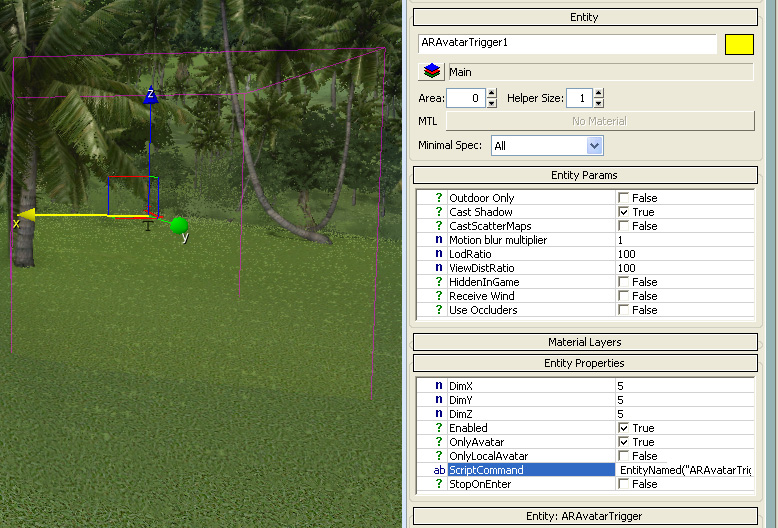Expand the Entity: ARAvatarTrigger panel header
The height and width of the screenshot is (528, 778).
click(x=585, y=516)
